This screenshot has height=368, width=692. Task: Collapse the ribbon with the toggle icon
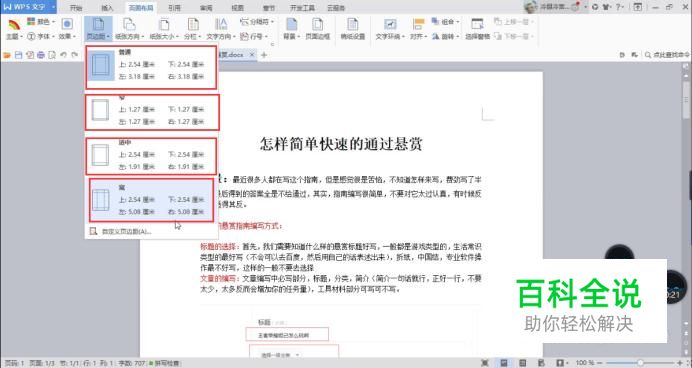coord(637,7)
